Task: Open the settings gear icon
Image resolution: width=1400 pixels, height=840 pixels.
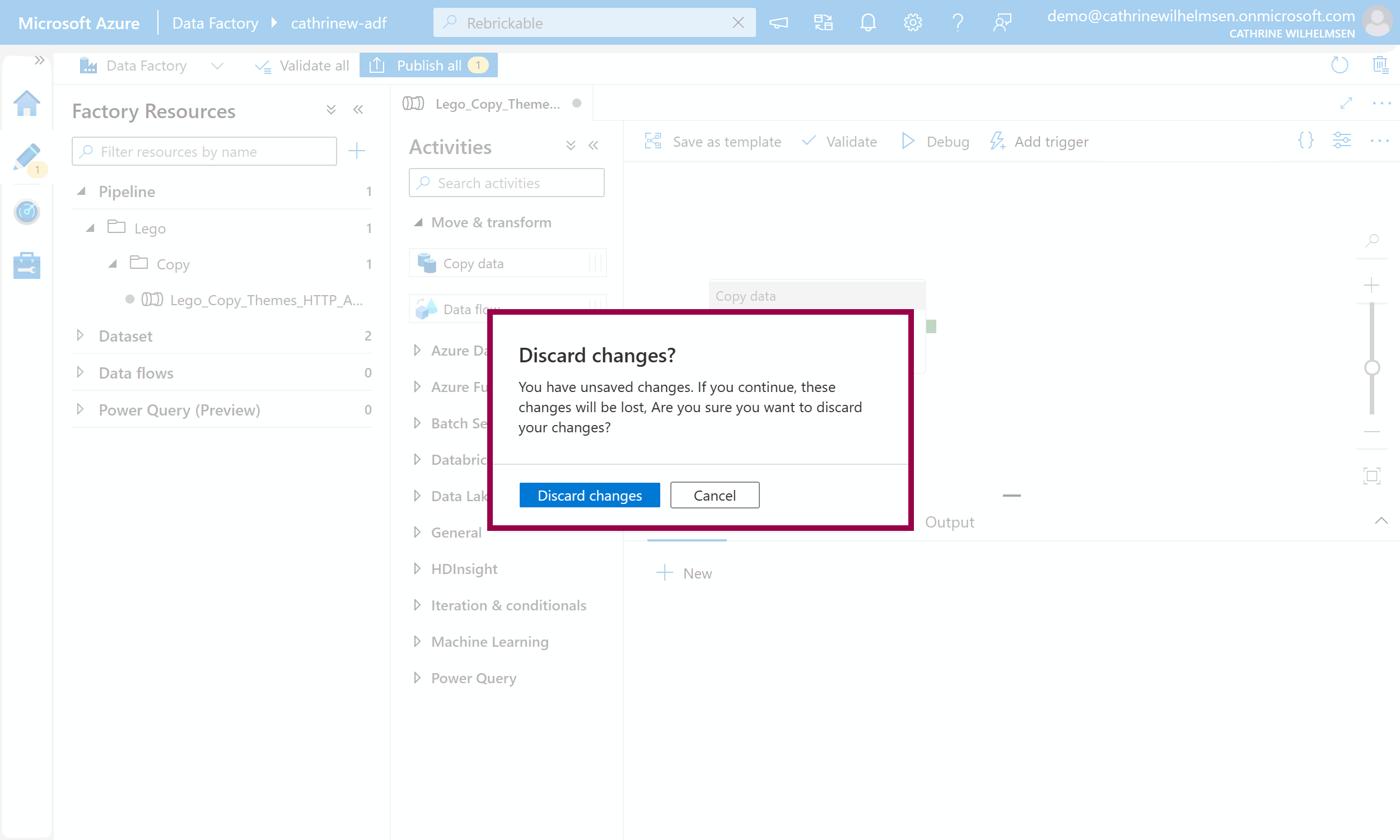Action: [912, 22]
